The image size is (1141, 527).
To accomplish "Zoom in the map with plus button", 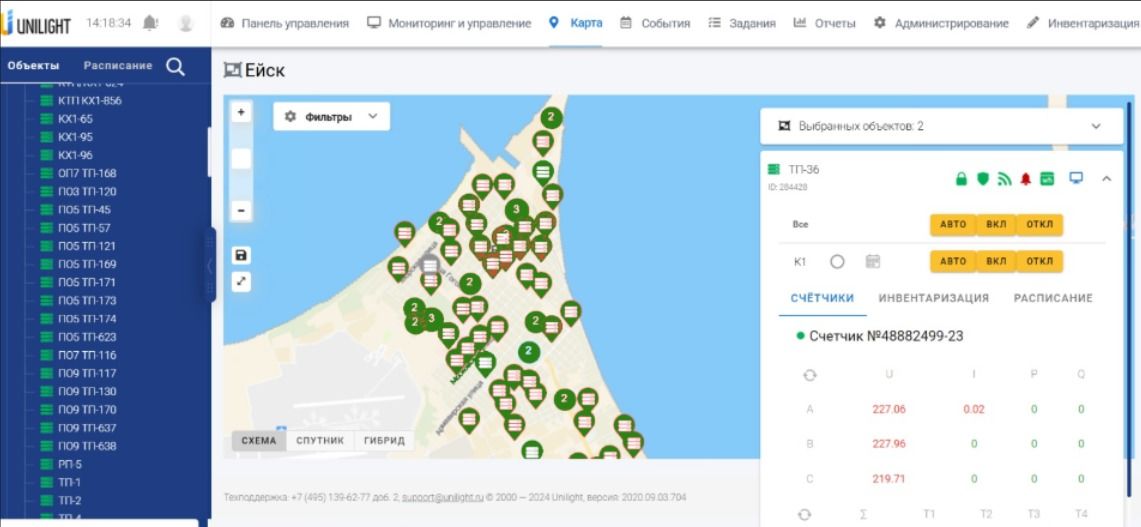I will 241,112.
